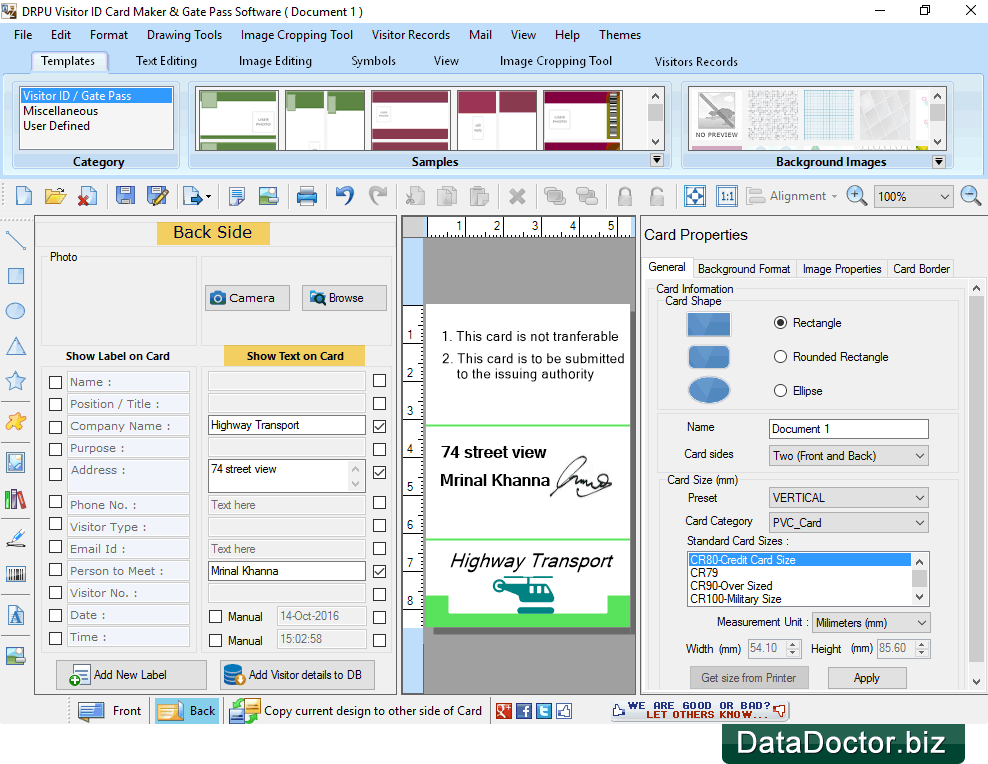Select Rounded Rectangle card shape
This screenshot has height=764, width=988.
pyautogui.click(x=780, y=356)
